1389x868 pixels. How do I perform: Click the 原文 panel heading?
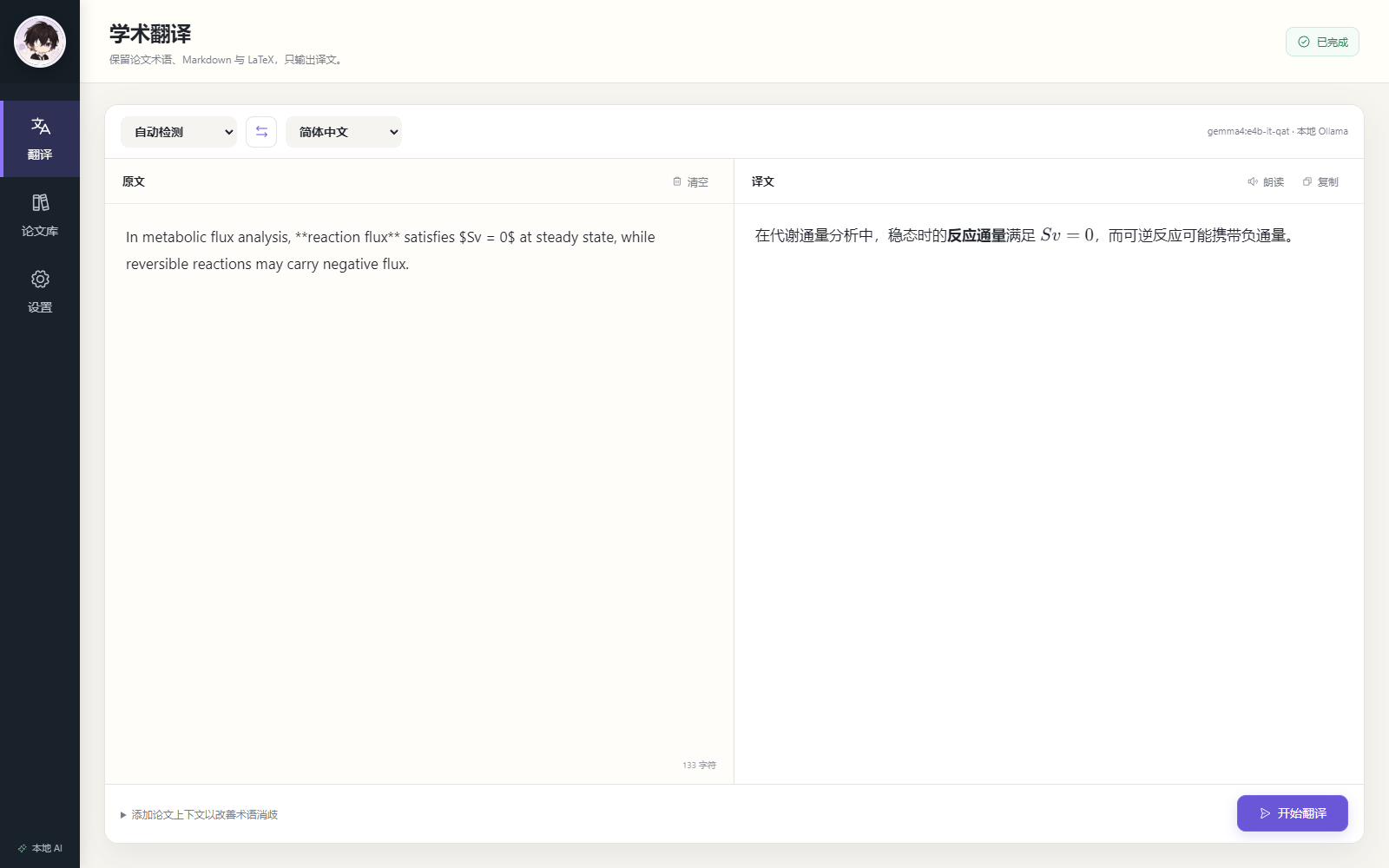coord(134,181)
